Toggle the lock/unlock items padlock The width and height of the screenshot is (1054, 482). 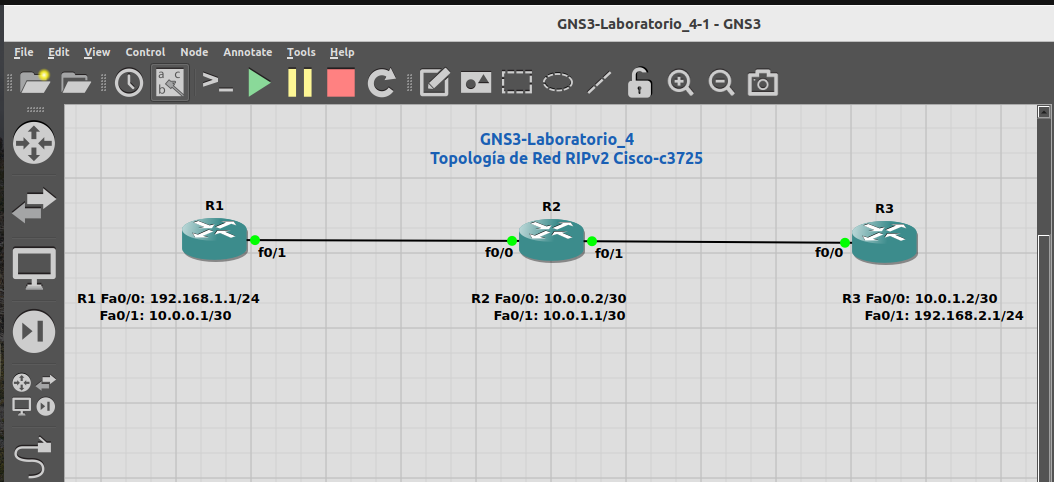pos(640,83)
